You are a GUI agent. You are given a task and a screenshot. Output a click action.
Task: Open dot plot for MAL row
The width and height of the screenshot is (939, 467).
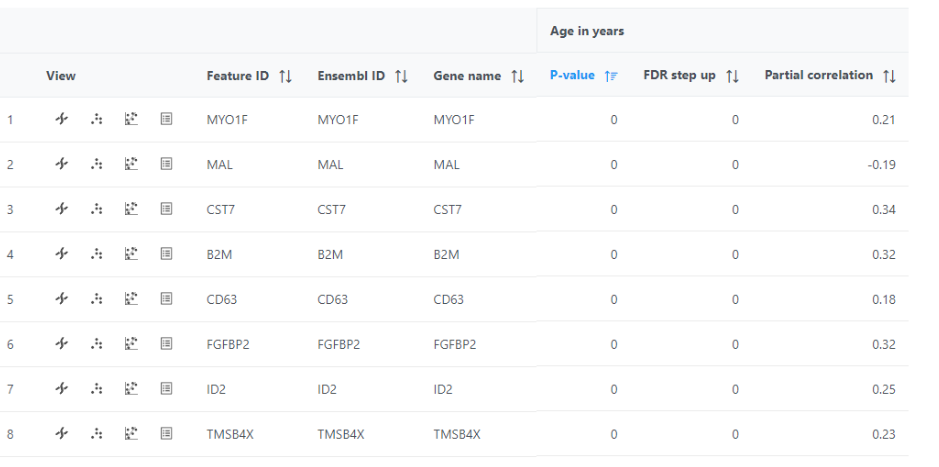[96, 163]
